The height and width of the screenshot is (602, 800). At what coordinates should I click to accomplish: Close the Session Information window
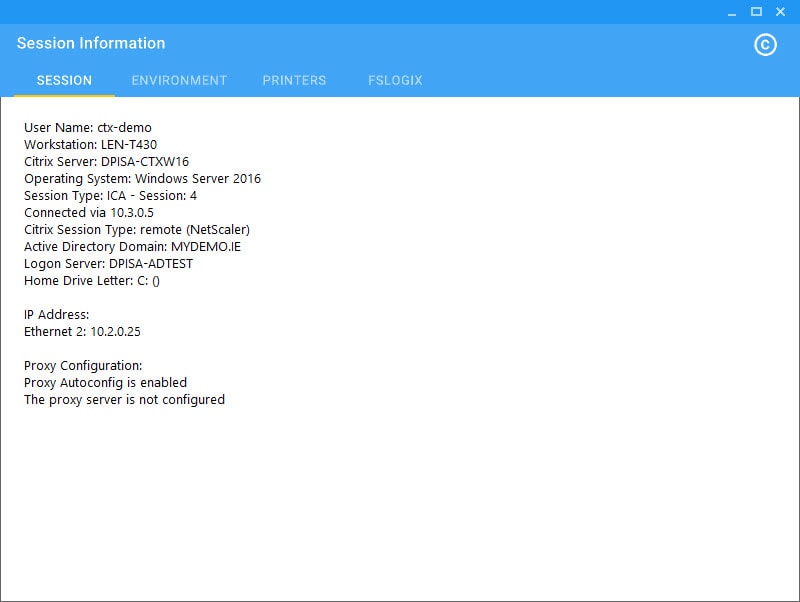[x=780, y=12]
